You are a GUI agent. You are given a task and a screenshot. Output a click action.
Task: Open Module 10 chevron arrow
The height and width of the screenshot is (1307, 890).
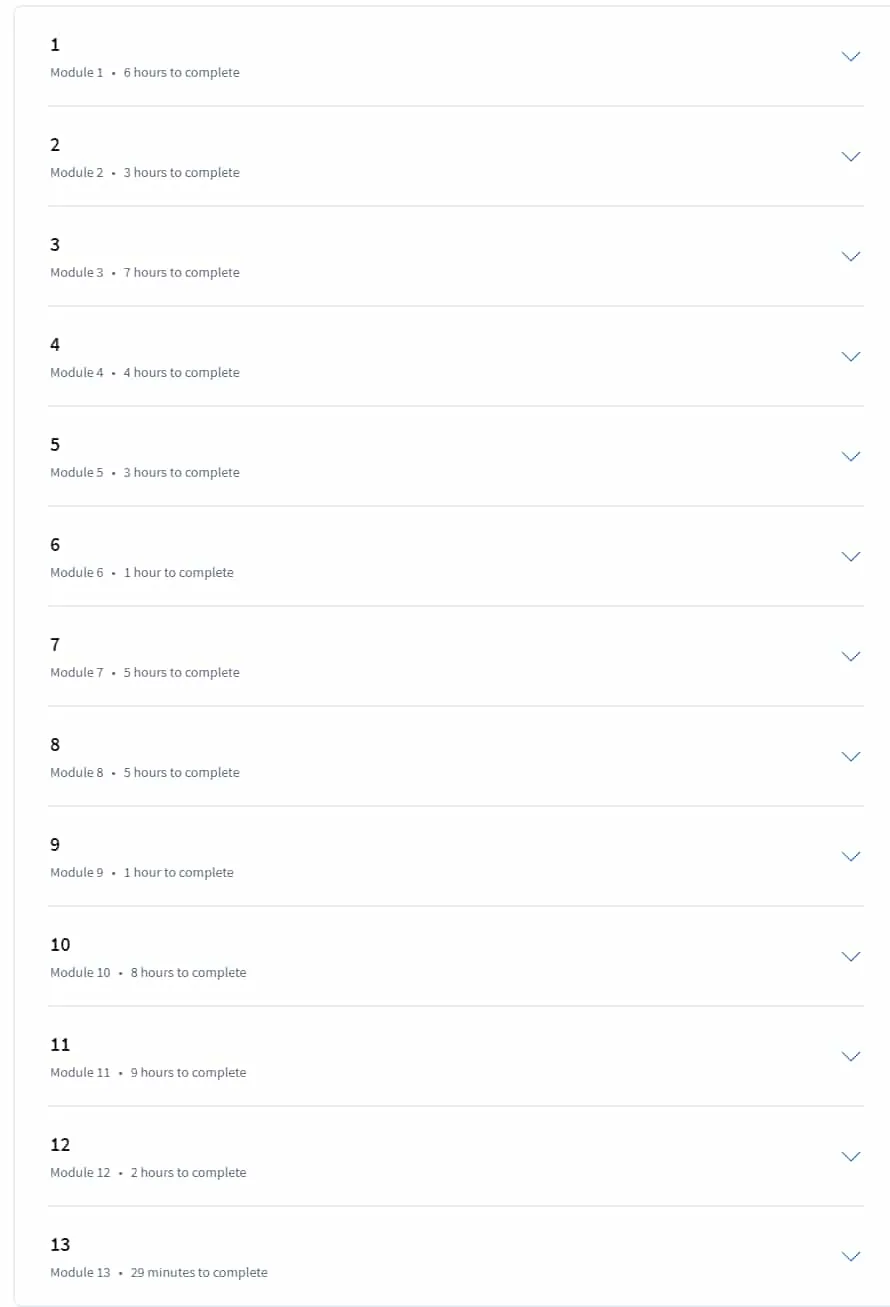pyautogui.click(x=851, y=957)
